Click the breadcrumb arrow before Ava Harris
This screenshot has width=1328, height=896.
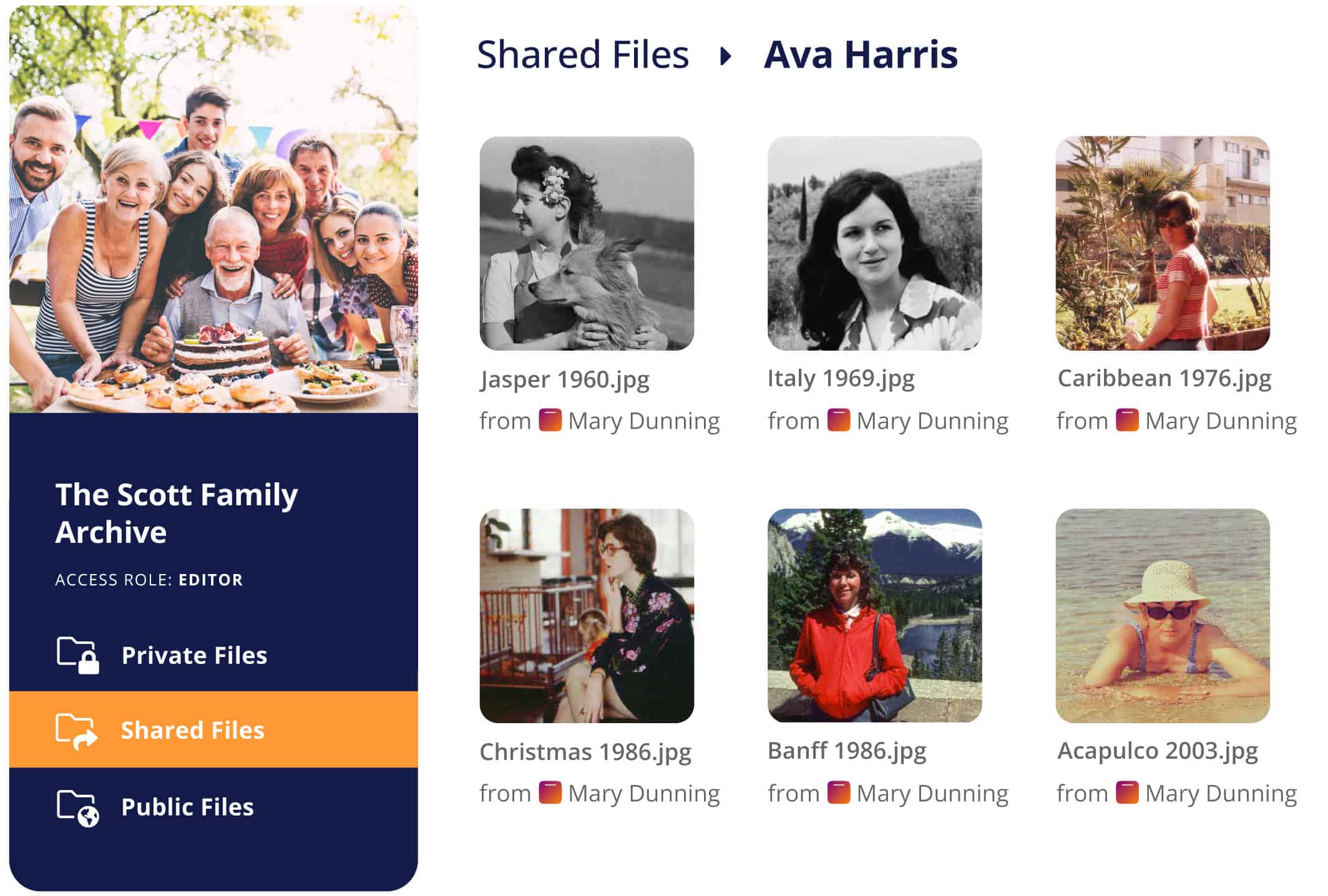(725, 56)
